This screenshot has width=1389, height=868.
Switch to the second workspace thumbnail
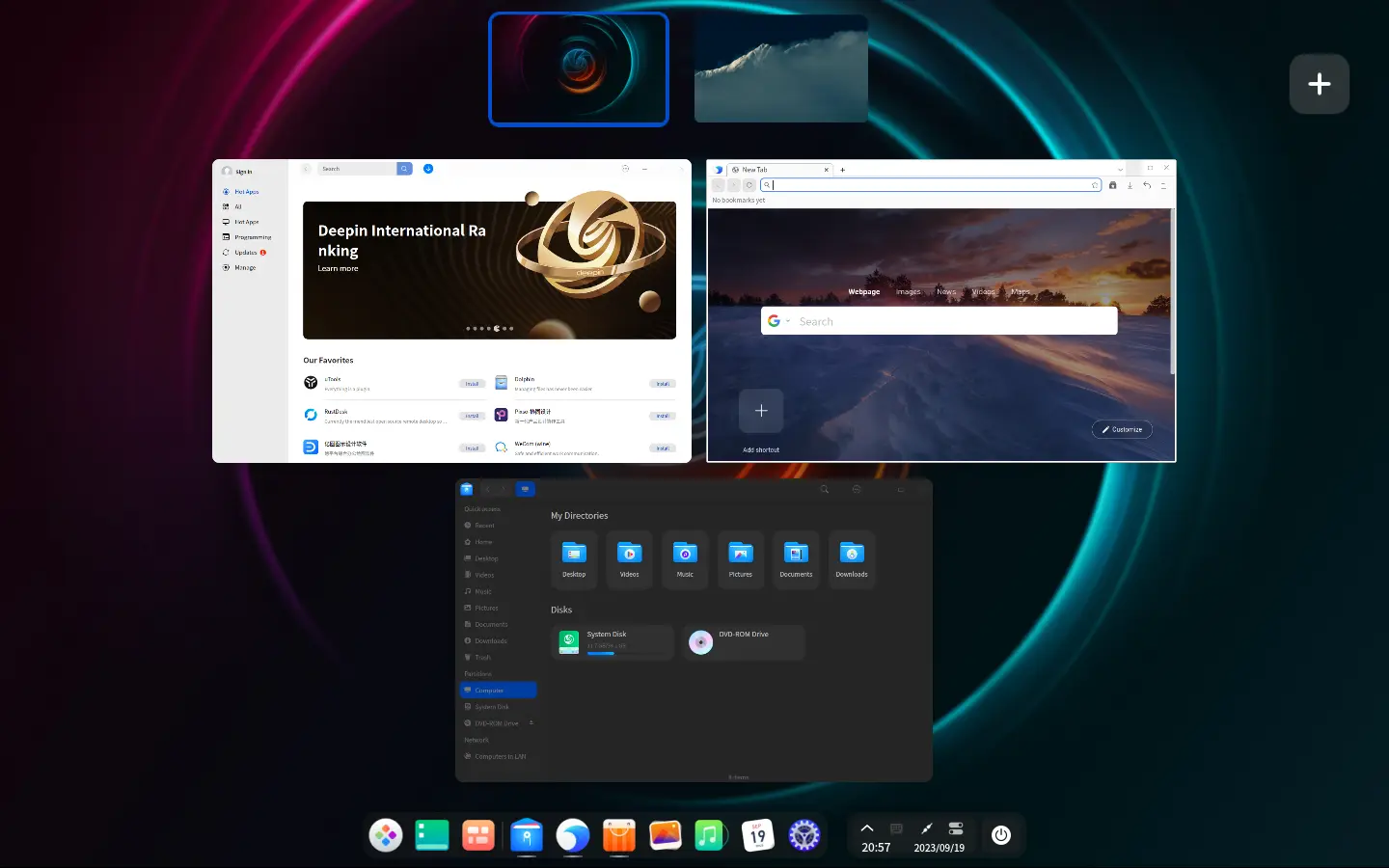(781, 68)
